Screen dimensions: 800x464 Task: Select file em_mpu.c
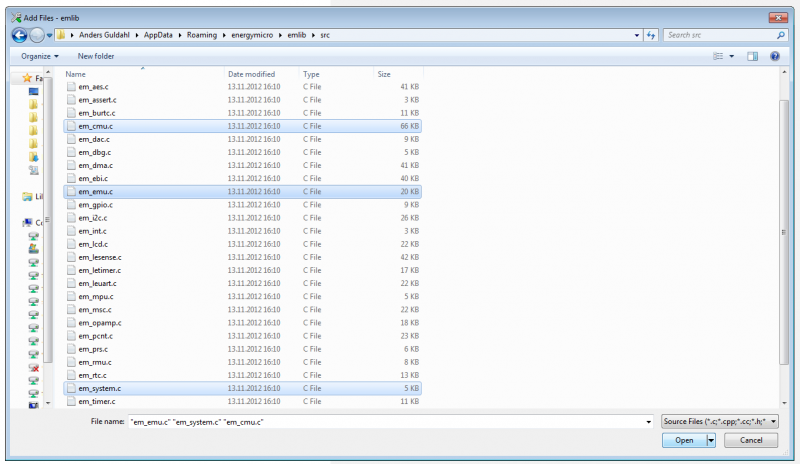click(x=242, y=297)
